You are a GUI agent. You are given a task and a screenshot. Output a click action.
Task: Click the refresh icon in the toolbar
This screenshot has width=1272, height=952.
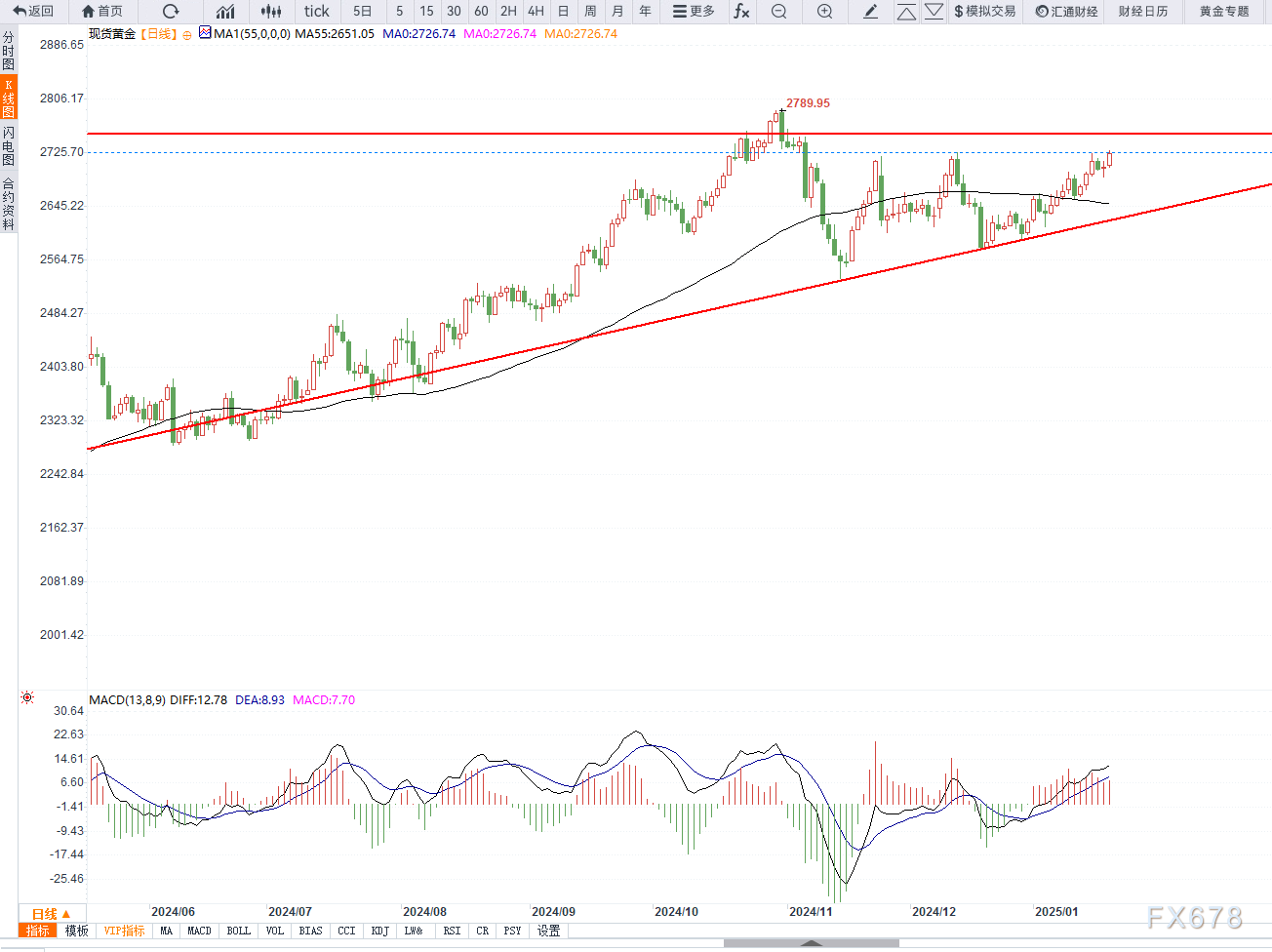[171, 12]
